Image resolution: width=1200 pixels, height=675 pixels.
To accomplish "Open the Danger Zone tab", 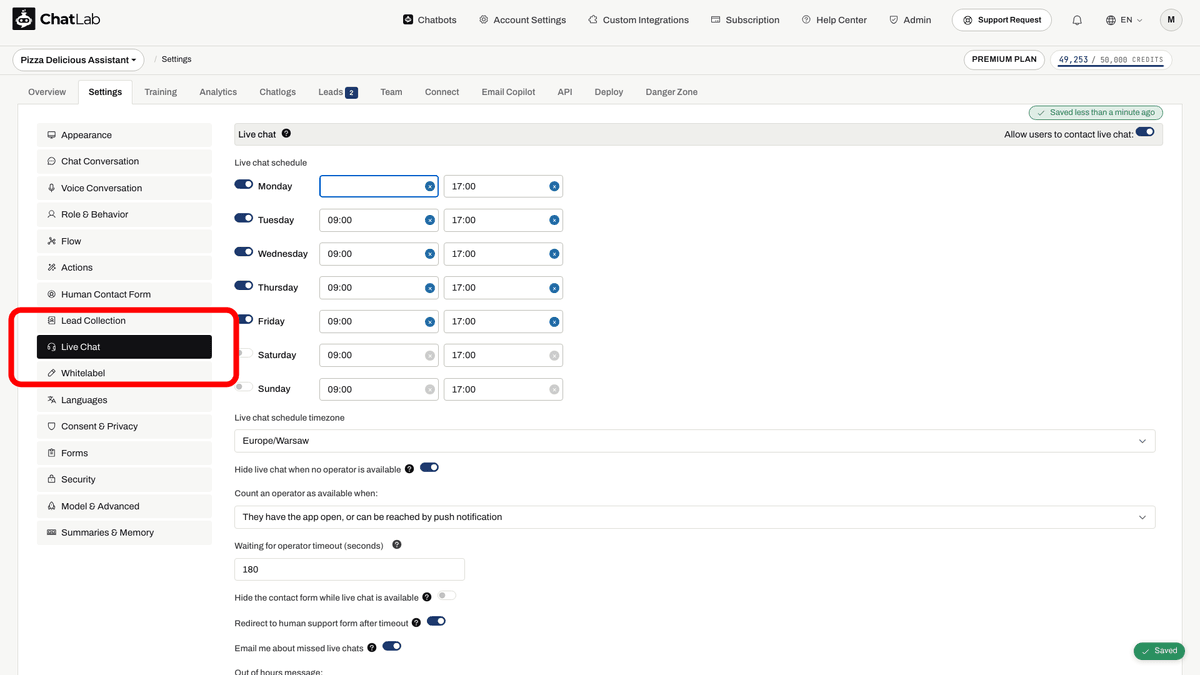I will pos(672,92).
